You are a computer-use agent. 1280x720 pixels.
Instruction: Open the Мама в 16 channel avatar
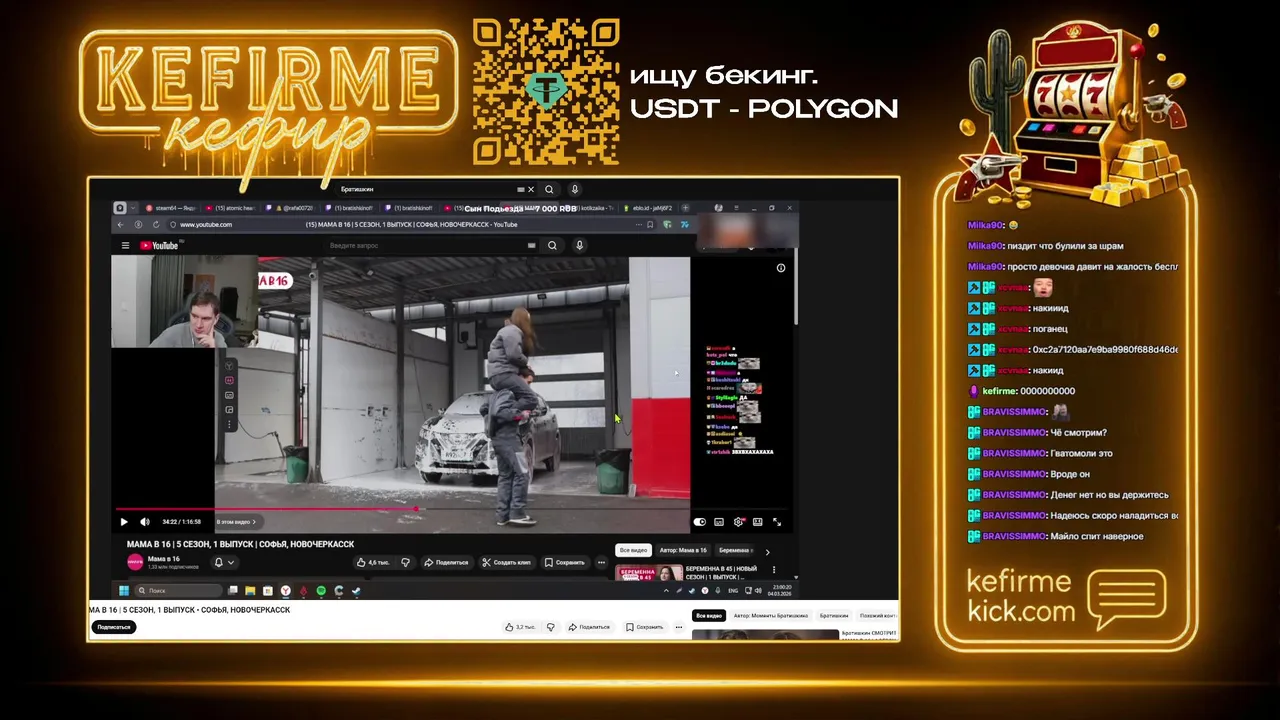coord(135,562)
